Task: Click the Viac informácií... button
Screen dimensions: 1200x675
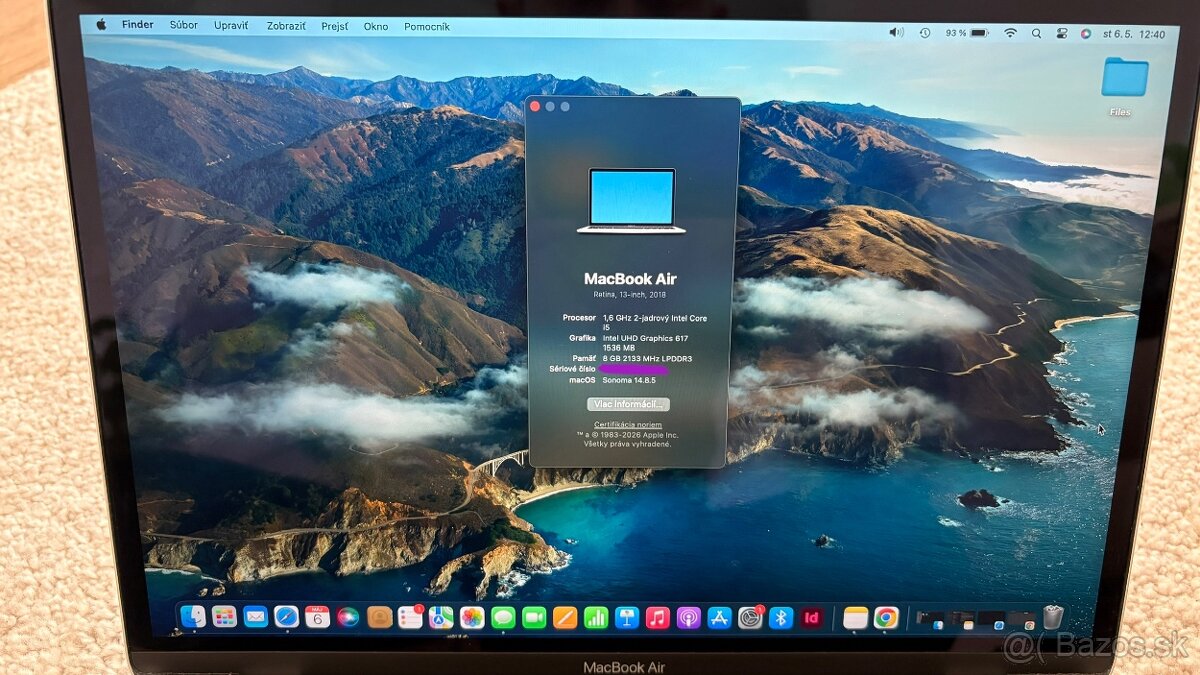Action: click(x=628, y=404)
